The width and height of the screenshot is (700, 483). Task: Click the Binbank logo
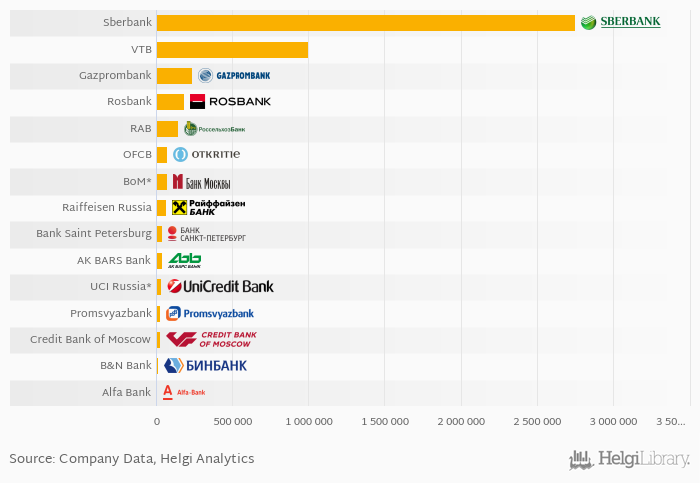(x=205, y=366)
